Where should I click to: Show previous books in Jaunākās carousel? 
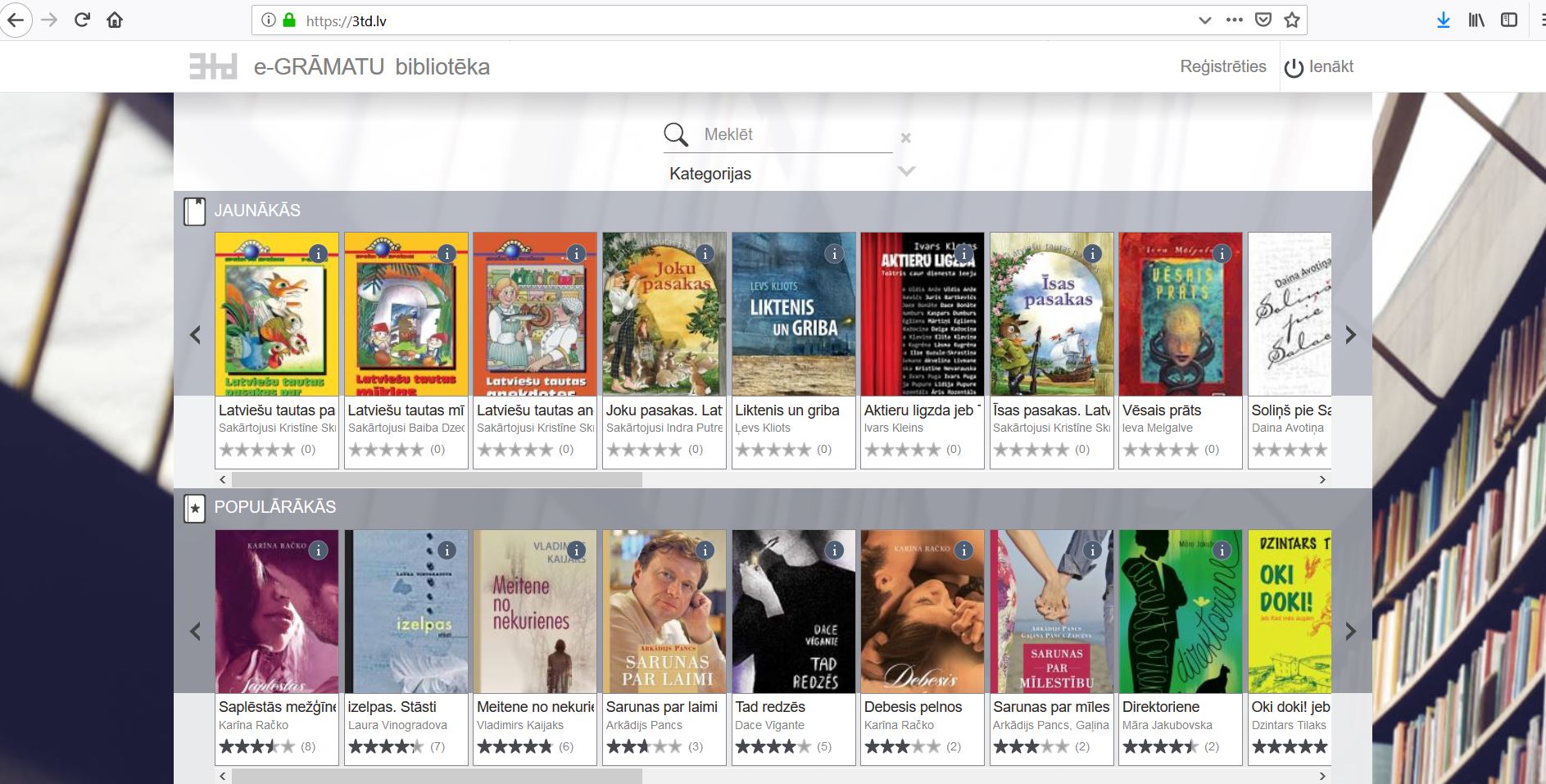(x=195, y=334)
